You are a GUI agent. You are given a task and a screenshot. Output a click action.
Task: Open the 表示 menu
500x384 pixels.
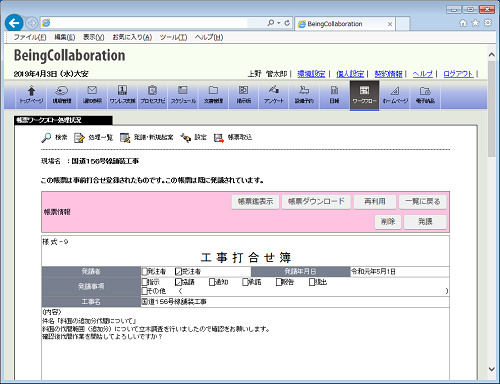point(94,37)
